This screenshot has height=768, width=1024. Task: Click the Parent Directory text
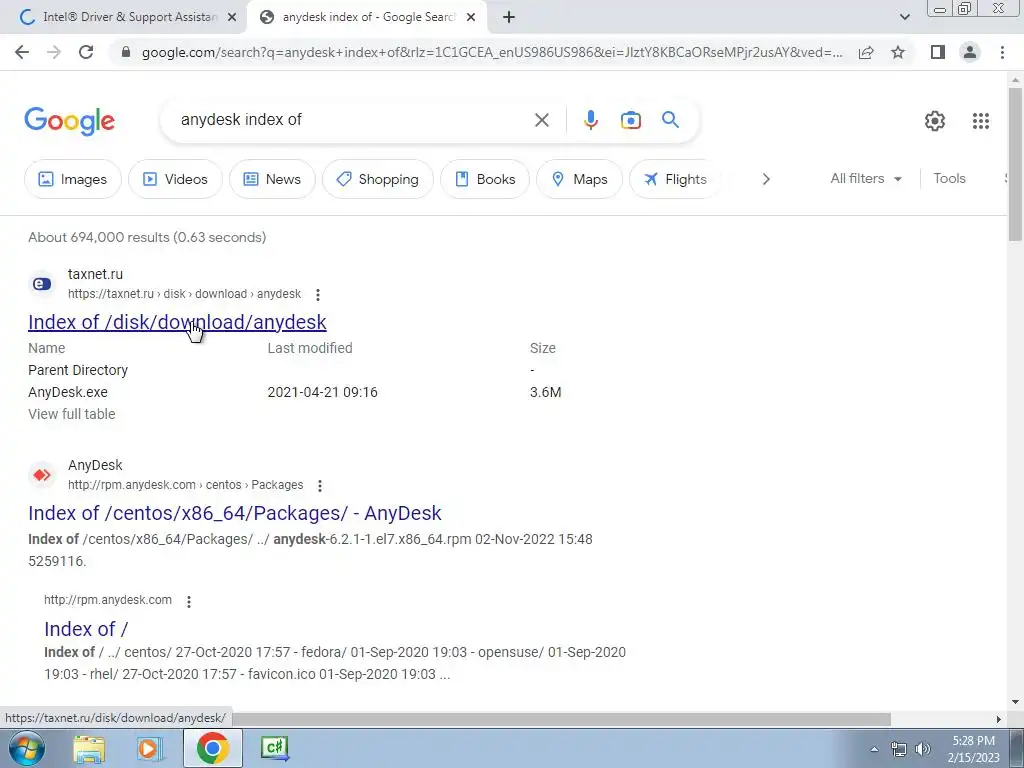tap(78, 370)
